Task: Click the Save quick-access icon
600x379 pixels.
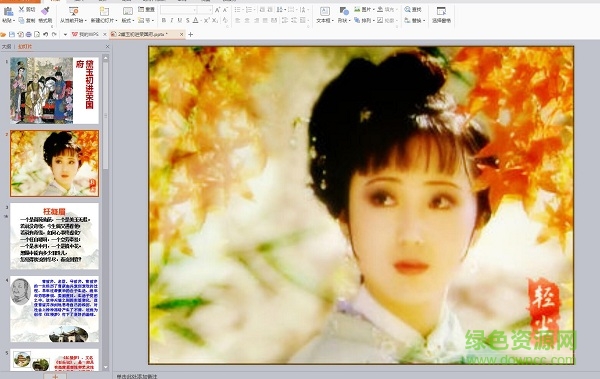Action: pyautogui.click(x=12, y=34)
